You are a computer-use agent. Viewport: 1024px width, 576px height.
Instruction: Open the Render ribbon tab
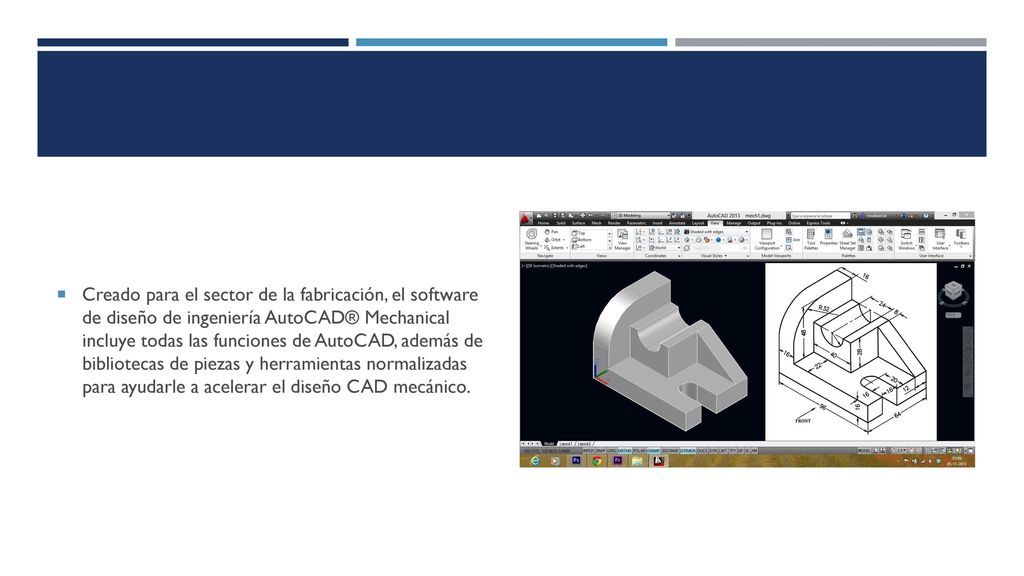(x=614, y=223)
